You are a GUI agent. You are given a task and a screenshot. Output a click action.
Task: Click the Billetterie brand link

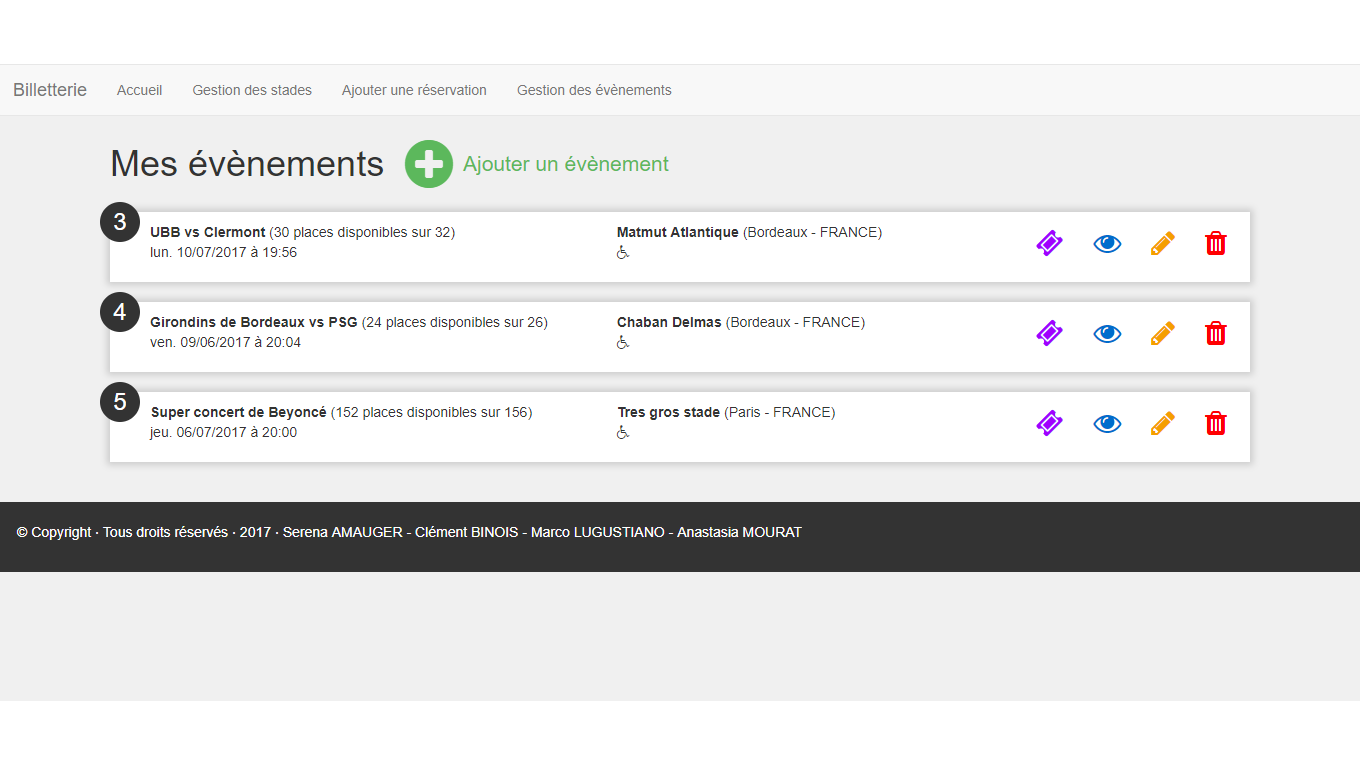point(50,90)
